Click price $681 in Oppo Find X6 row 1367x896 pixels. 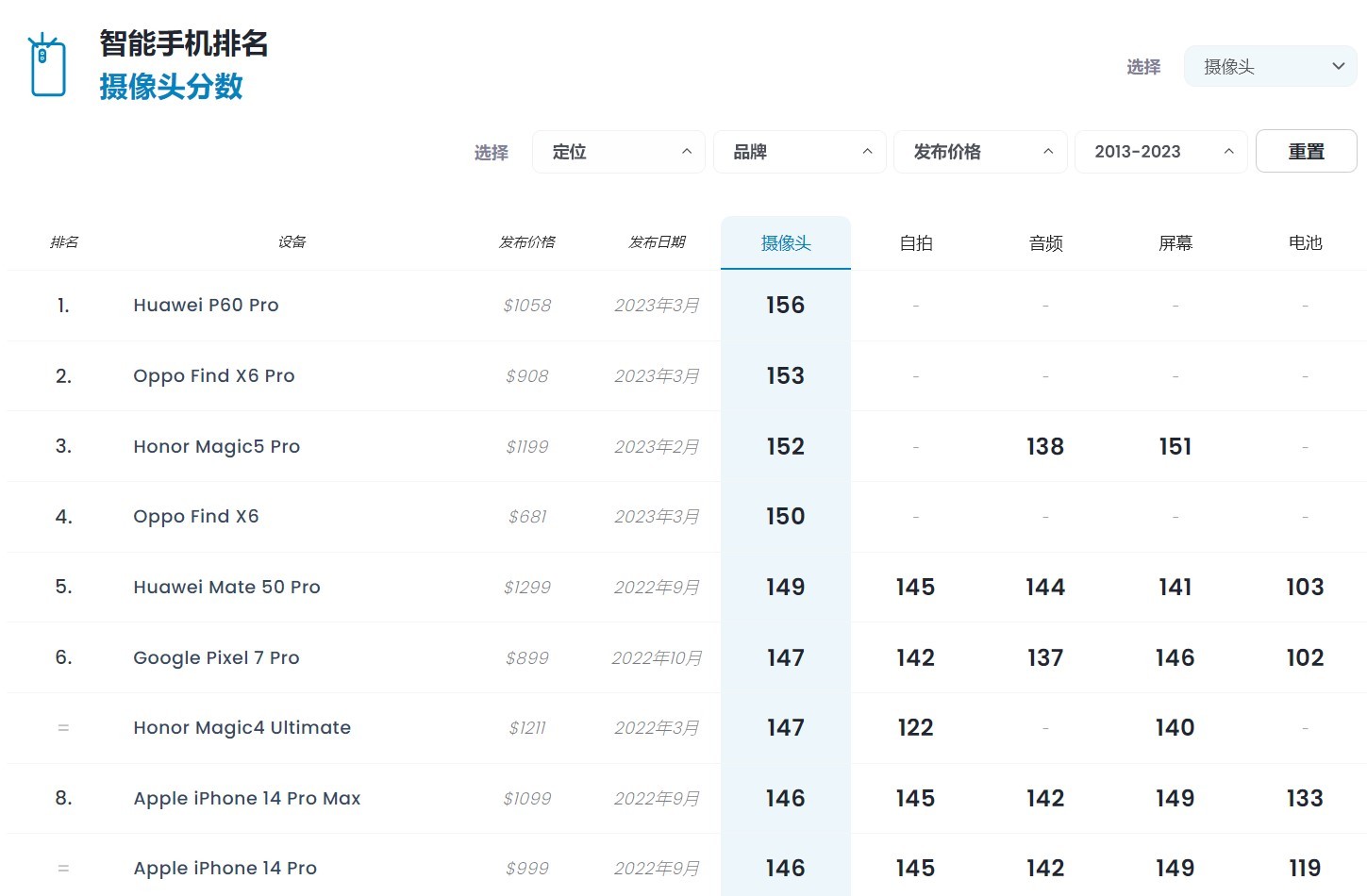coord(527,517)
